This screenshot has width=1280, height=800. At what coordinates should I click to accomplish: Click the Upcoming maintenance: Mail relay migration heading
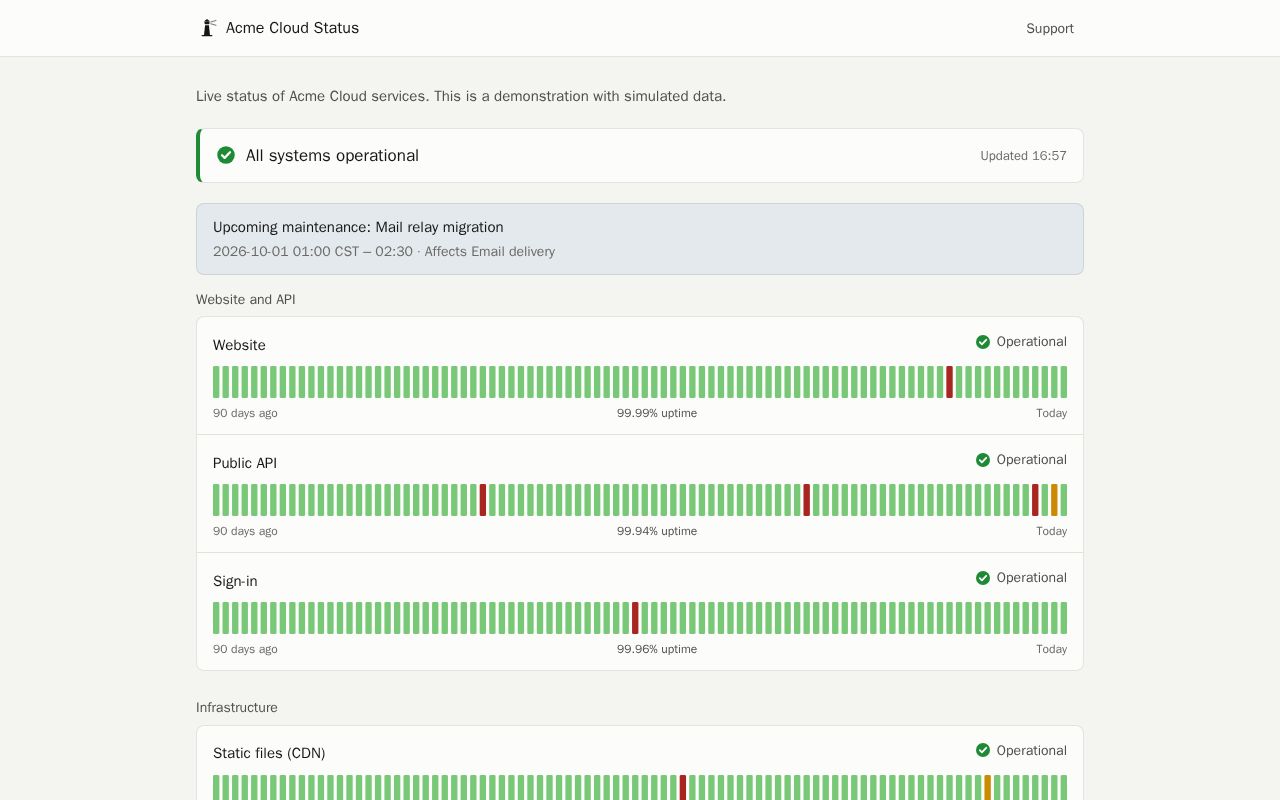point(358,227)
